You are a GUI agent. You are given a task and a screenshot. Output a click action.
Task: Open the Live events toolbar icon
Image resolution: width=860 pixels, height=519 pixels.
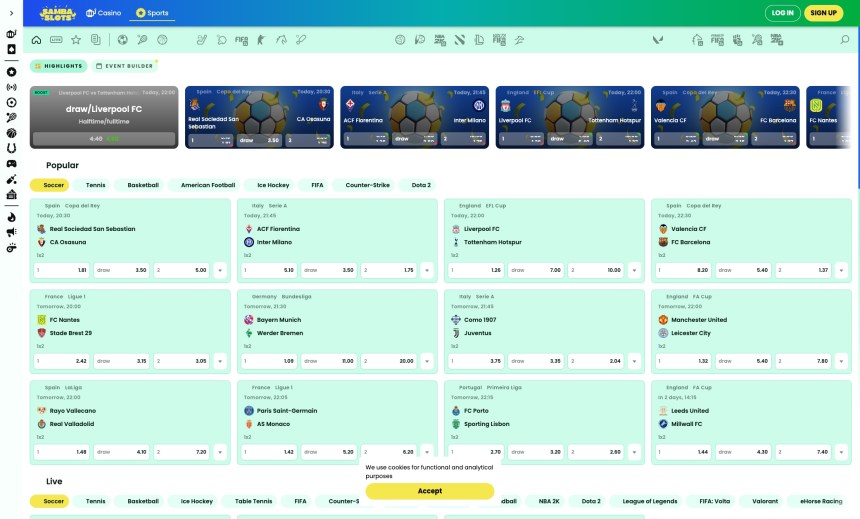[56, 40]
